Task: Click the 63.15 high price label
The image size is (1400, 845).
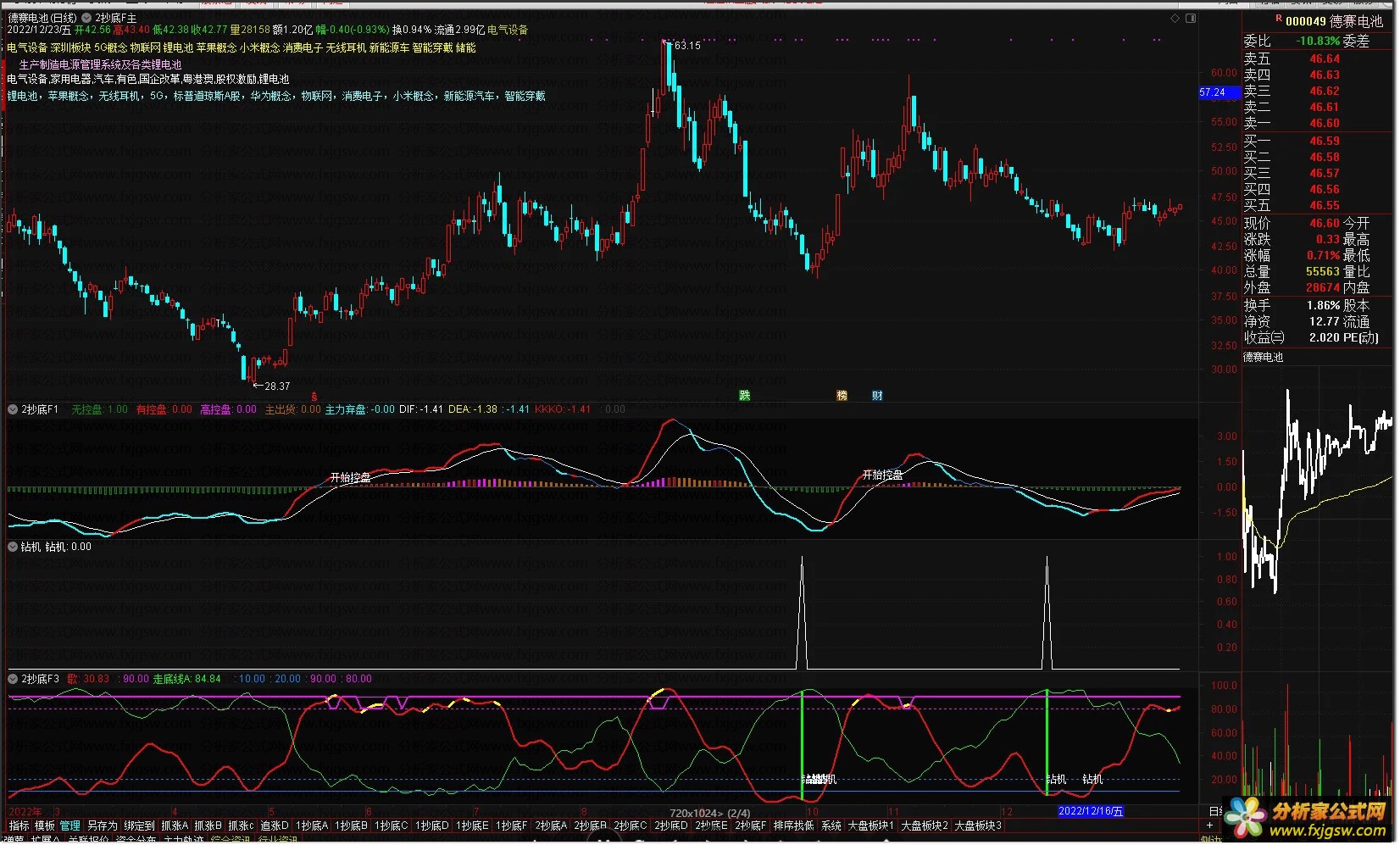Action: [x=687, y=46]
